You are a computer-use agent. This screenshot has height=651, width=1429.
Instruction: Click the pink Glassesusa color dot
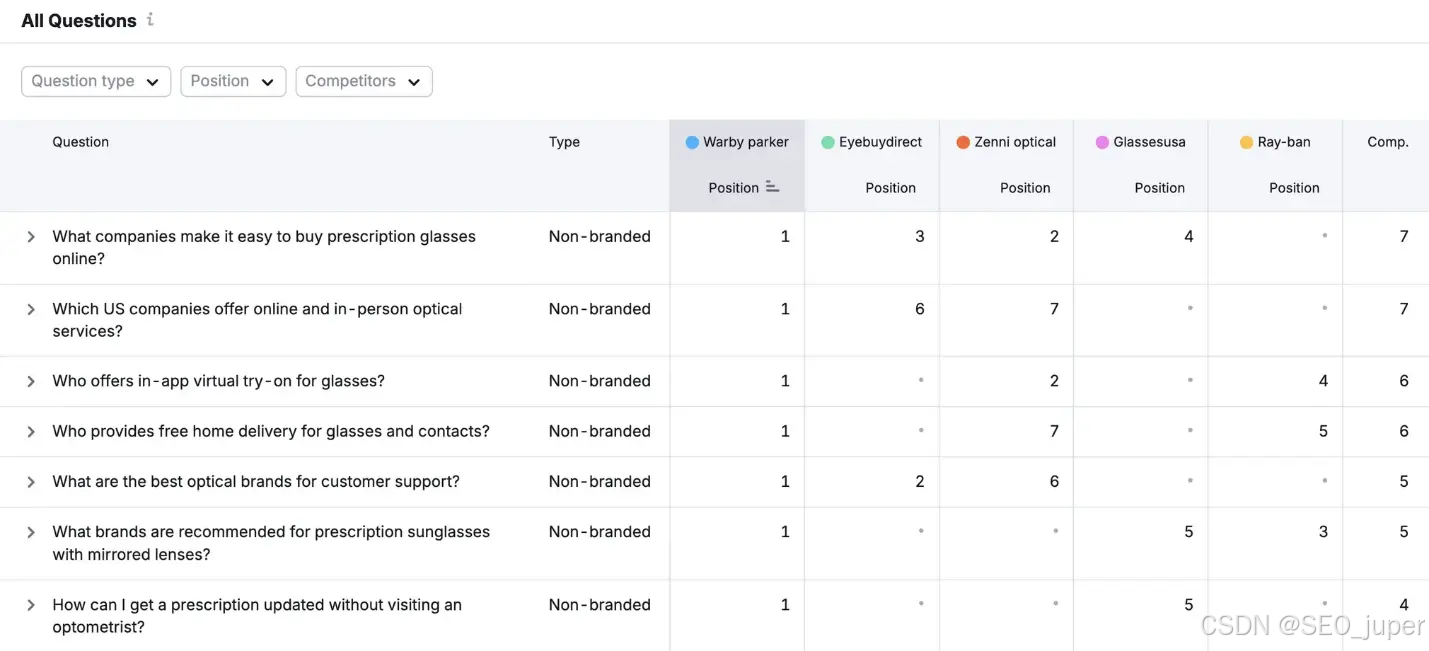point(1102,142)
